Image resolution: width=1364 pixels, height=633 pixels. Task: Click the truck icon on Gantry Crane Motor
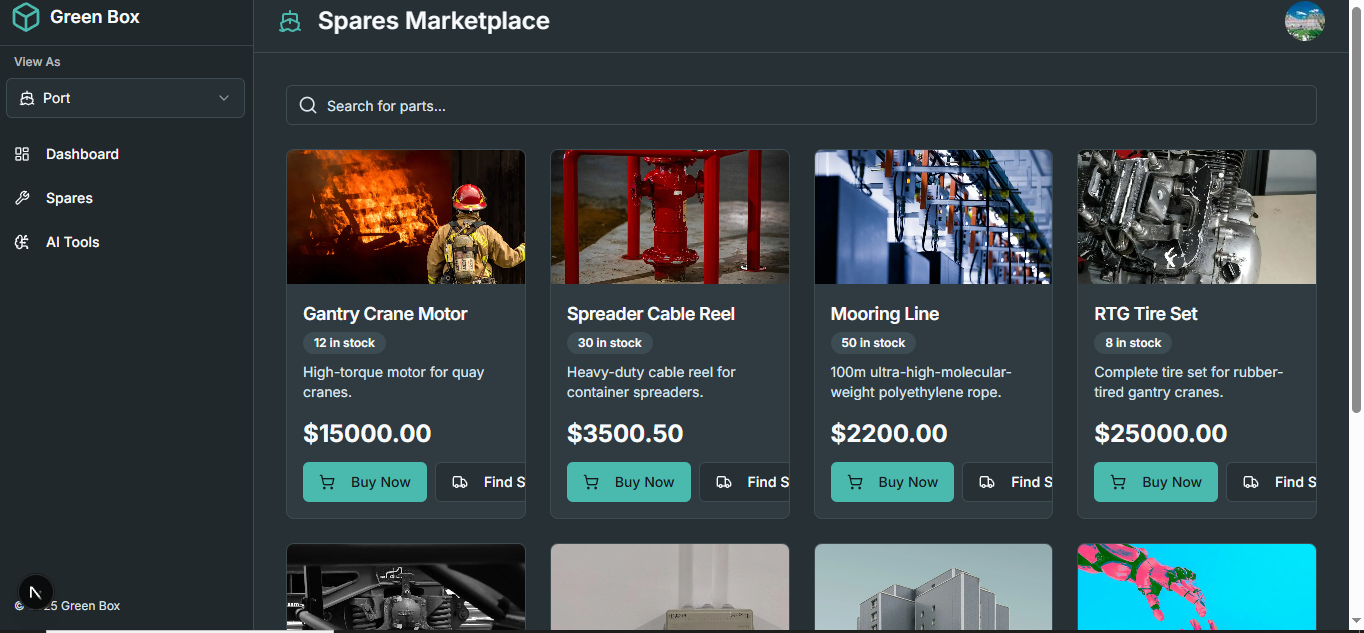[460, 482]
